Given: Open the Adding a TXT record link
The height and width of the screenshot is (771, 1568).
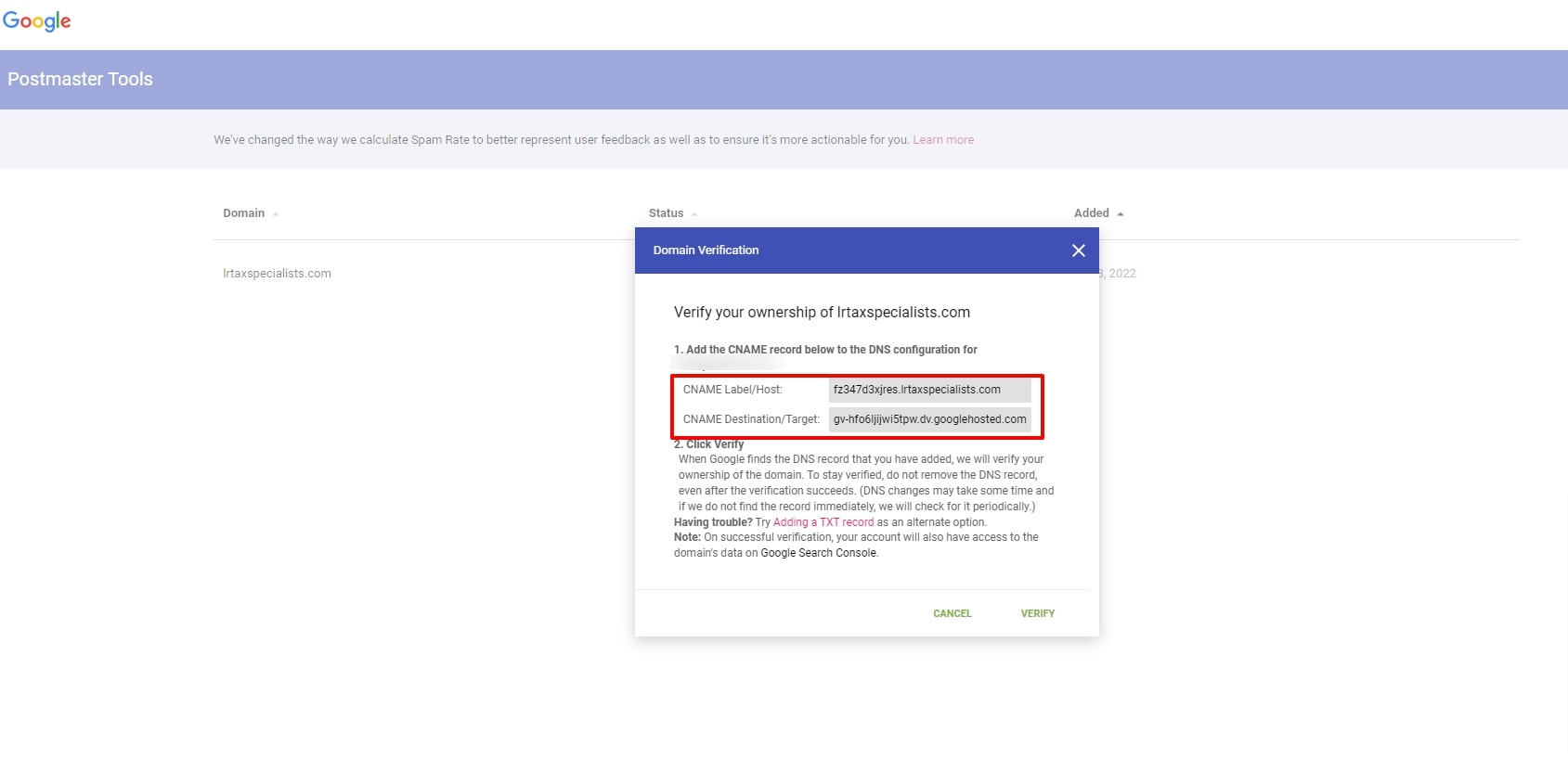Looking at the screenshot, I should (823, 522).
